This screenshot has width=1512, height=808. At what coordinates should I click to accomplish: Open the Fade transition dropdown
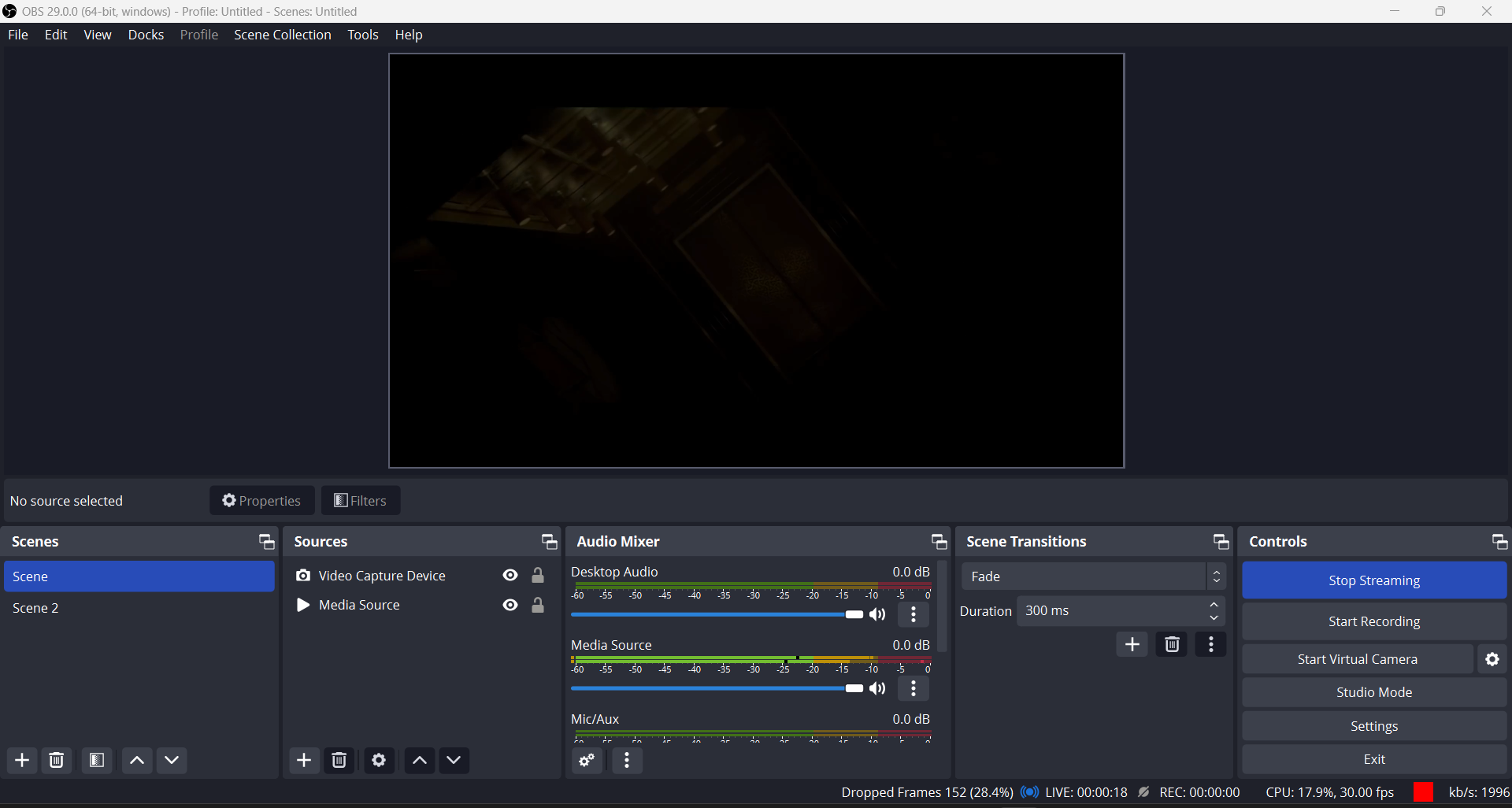click(x=1094, y=576)
